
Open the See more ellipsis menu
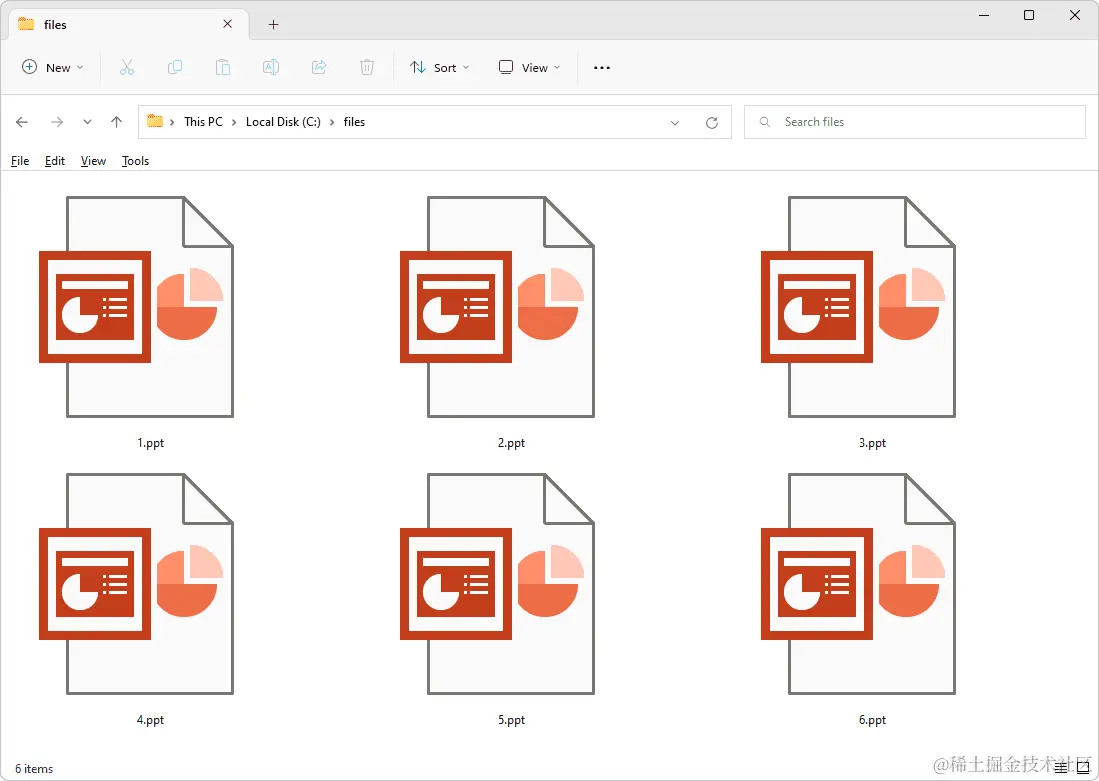click(x=601, y=68)
